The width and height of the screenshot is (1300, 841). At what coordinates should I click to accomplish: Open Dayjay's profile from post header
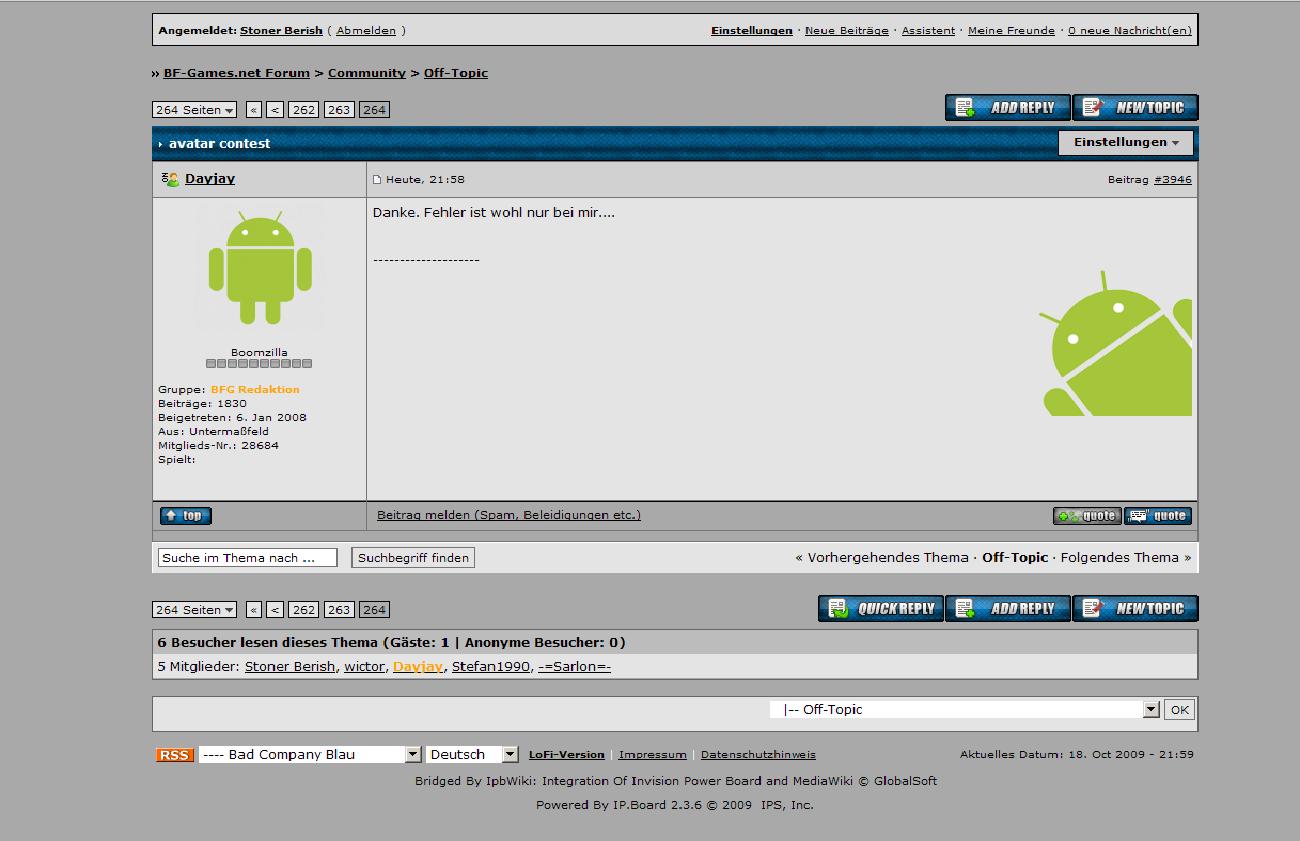tap(210, 179)
